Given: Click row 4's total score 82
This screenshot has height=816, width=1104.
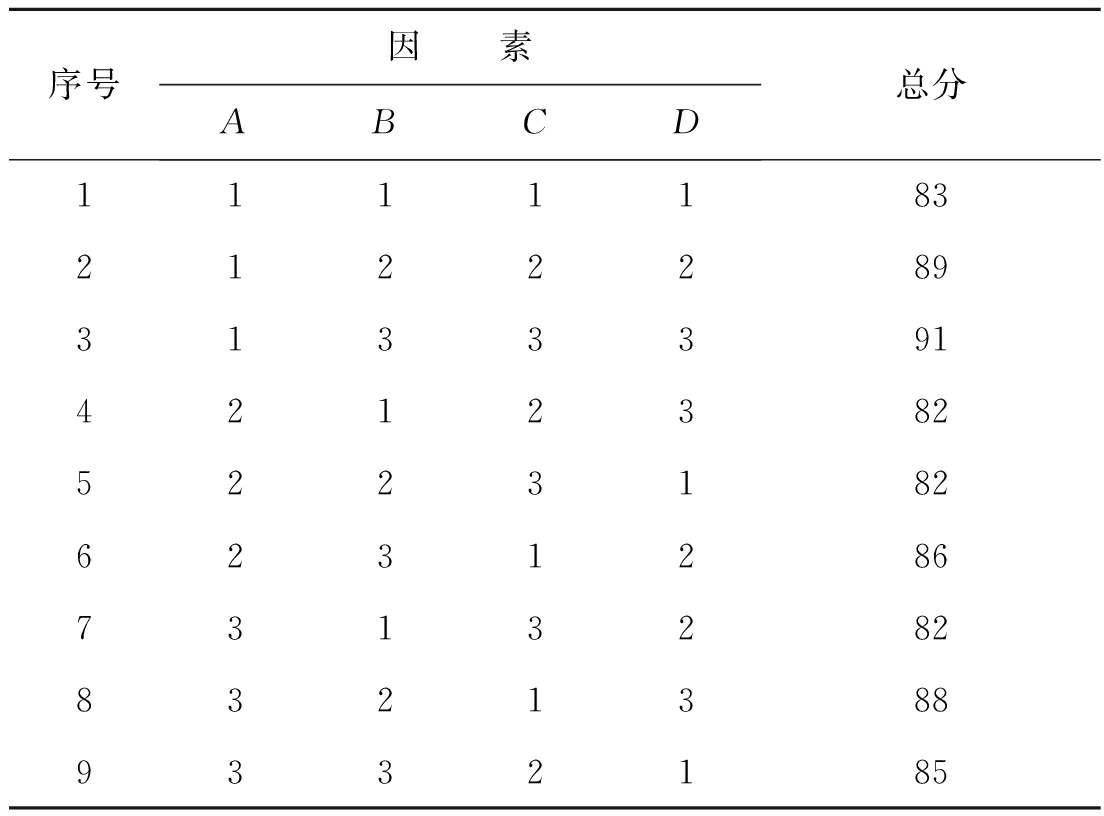Looking at the screenshot, I should click(x=930, y=412).
